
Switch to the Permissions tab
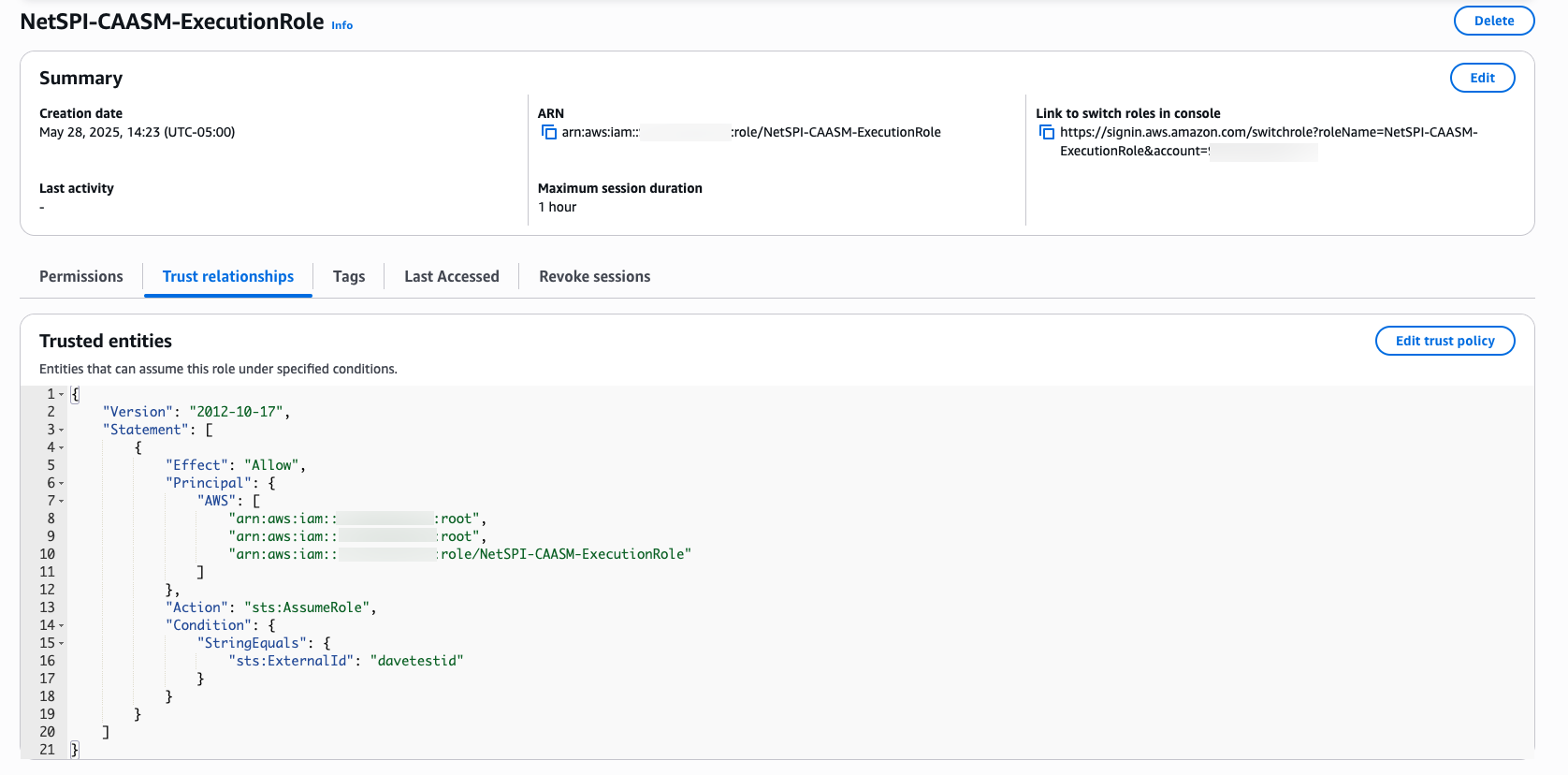pos(81,276)
